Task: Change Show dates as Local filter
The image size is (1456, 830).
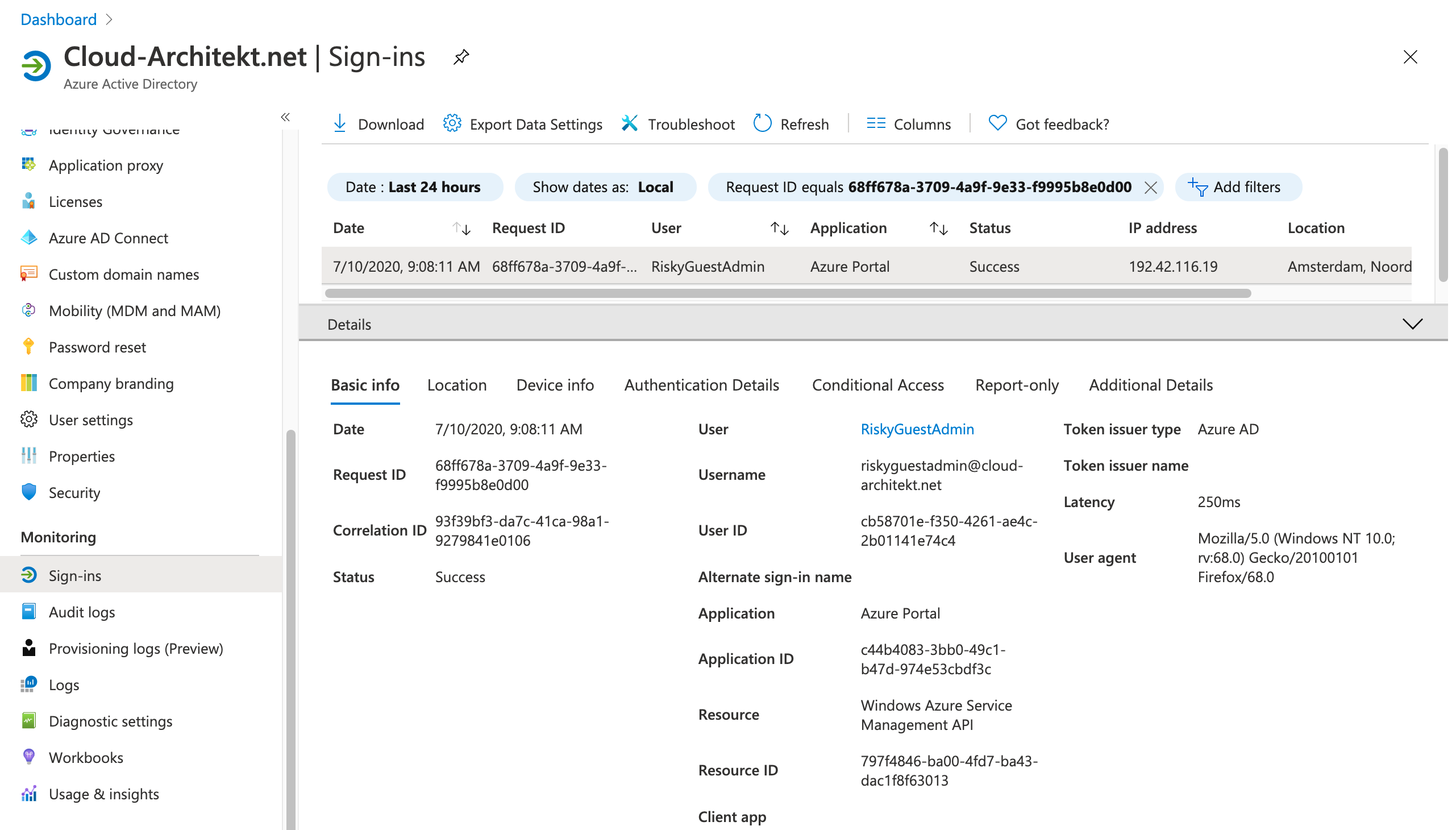Action: (x=605, y=187)
